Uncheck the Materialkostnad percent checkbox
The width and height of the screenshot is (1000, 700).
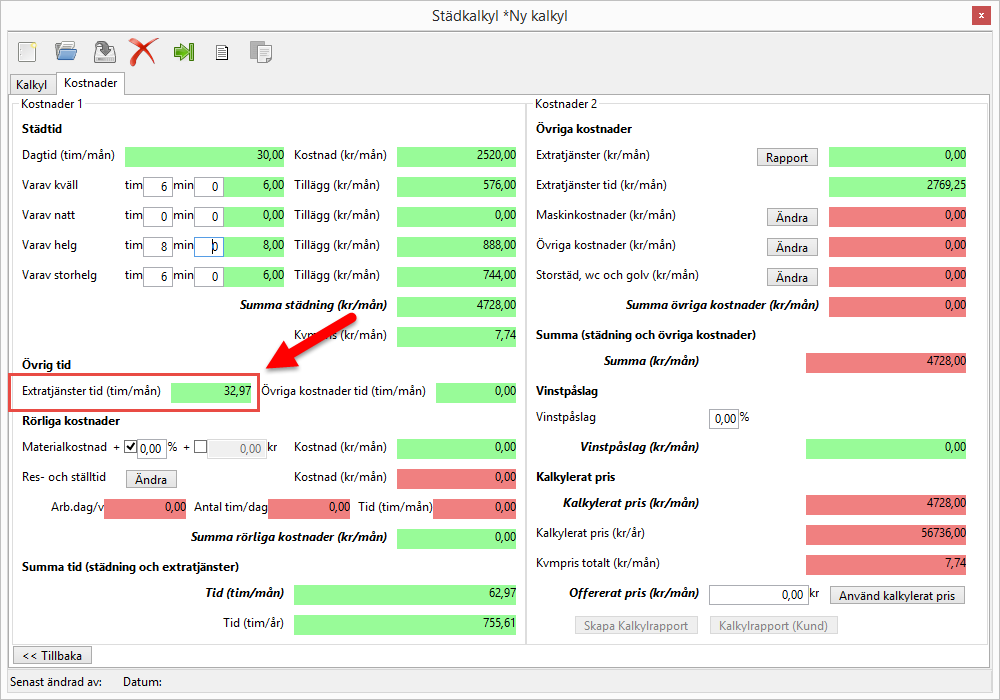pos(130,448)
